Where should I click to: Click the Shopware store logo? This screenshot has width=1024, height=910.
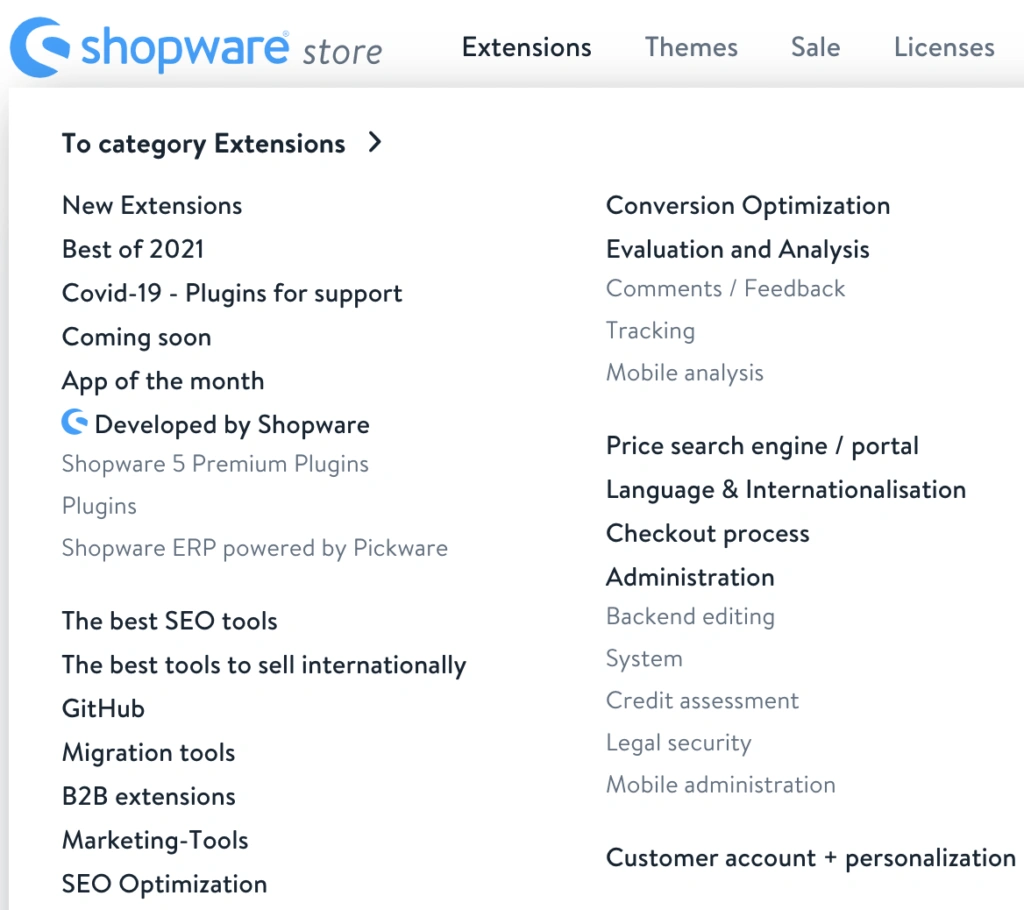pos(195,46)
